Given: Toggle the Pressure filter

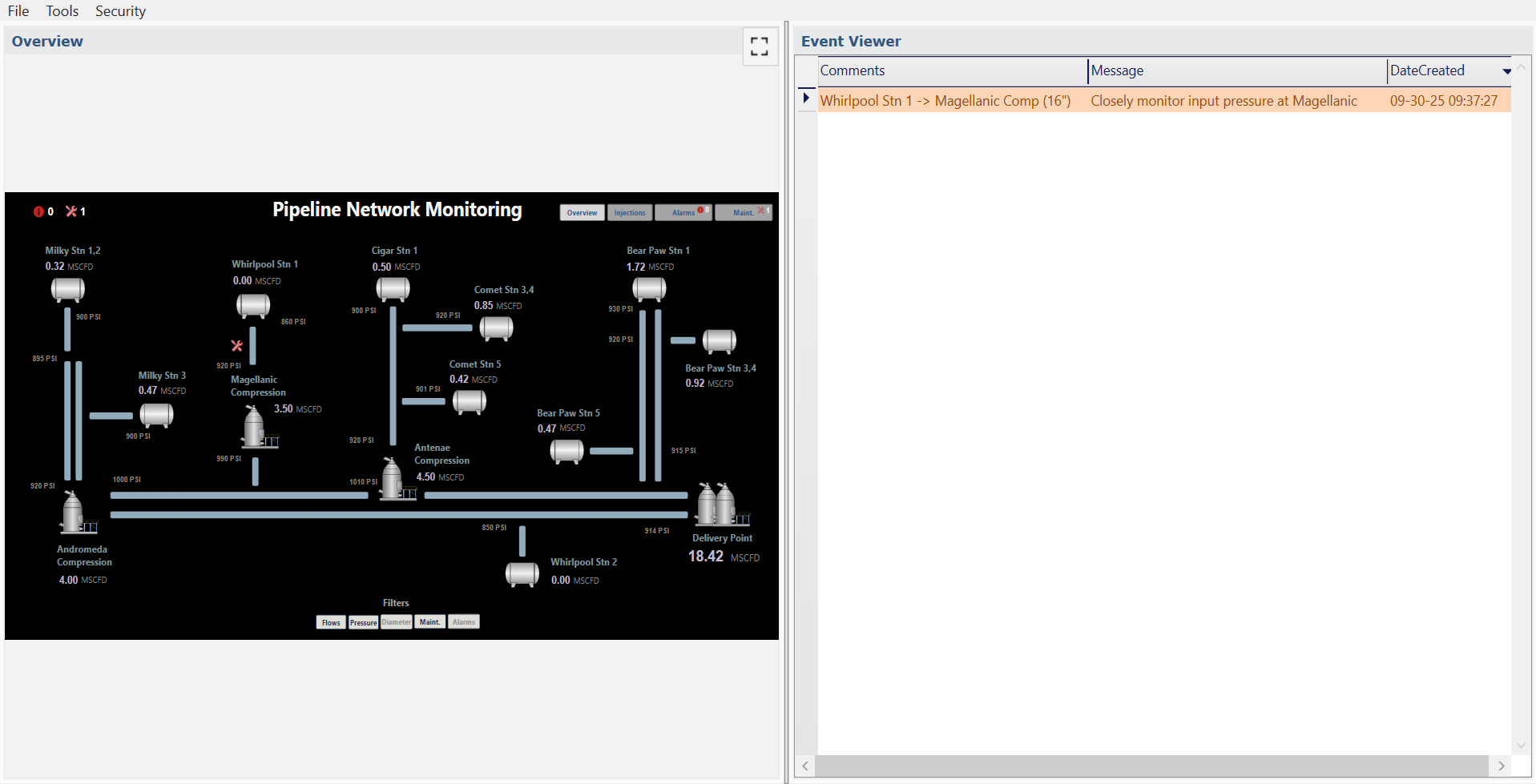Looking at the screenshot, I should (x=363, y=622).
